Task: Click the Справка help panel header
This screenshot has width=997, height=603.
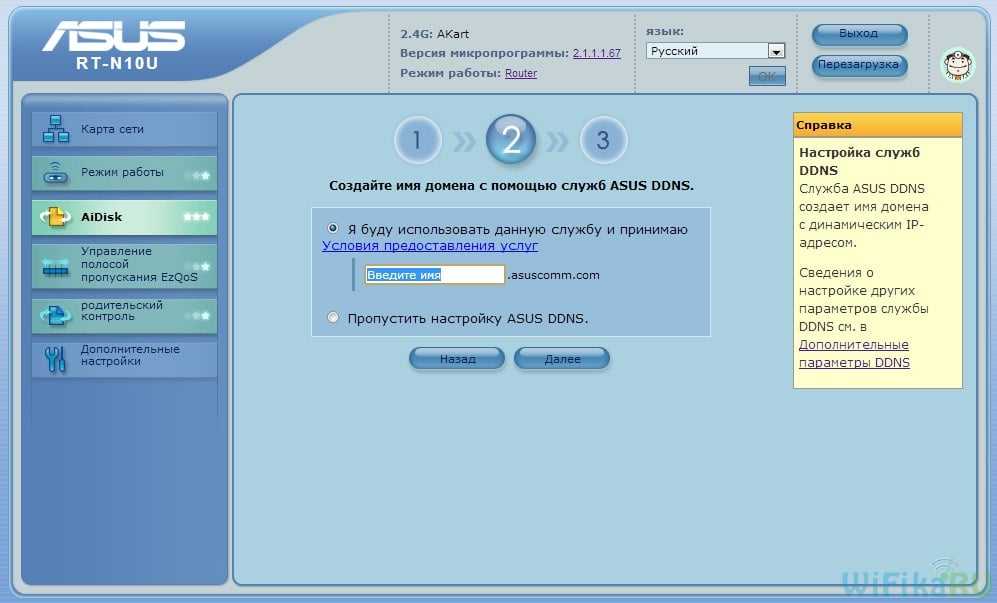Action: pyautogui.click(x=877, y=125)
